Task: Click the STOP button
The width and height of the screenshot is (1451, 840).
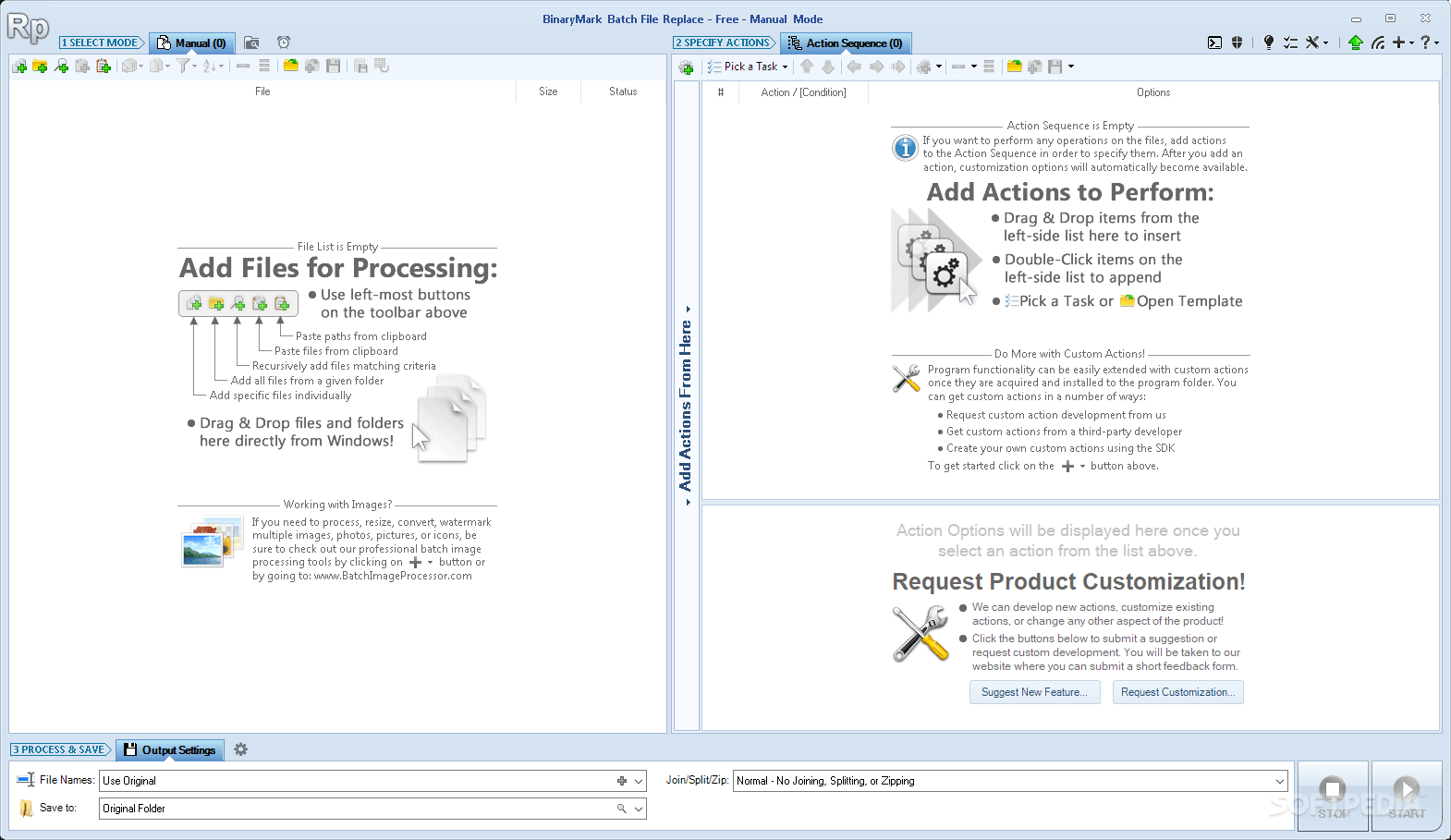Action: pos(1333,796)
